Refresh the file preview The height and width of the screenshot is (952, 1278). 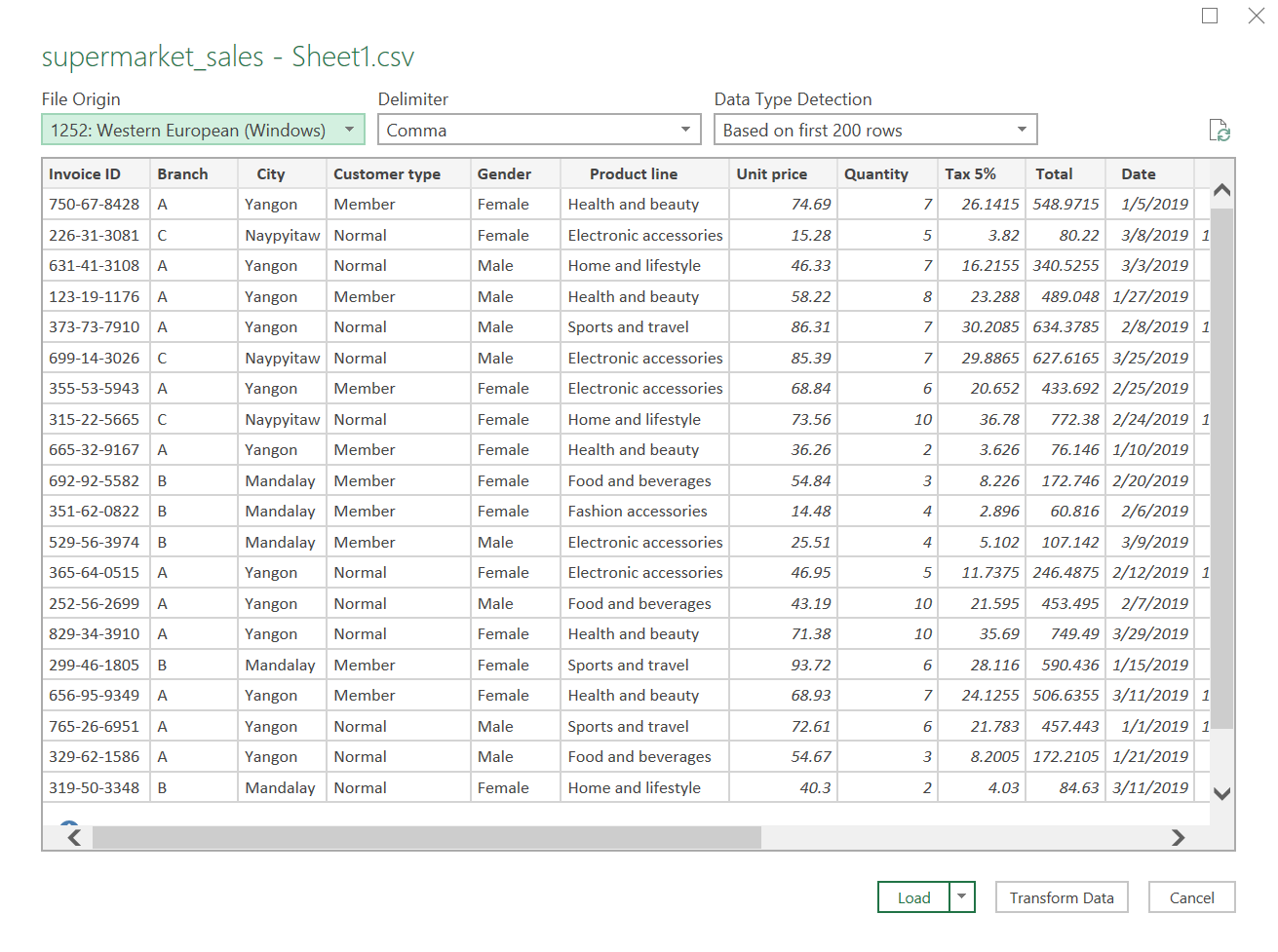click(1220, 130)
